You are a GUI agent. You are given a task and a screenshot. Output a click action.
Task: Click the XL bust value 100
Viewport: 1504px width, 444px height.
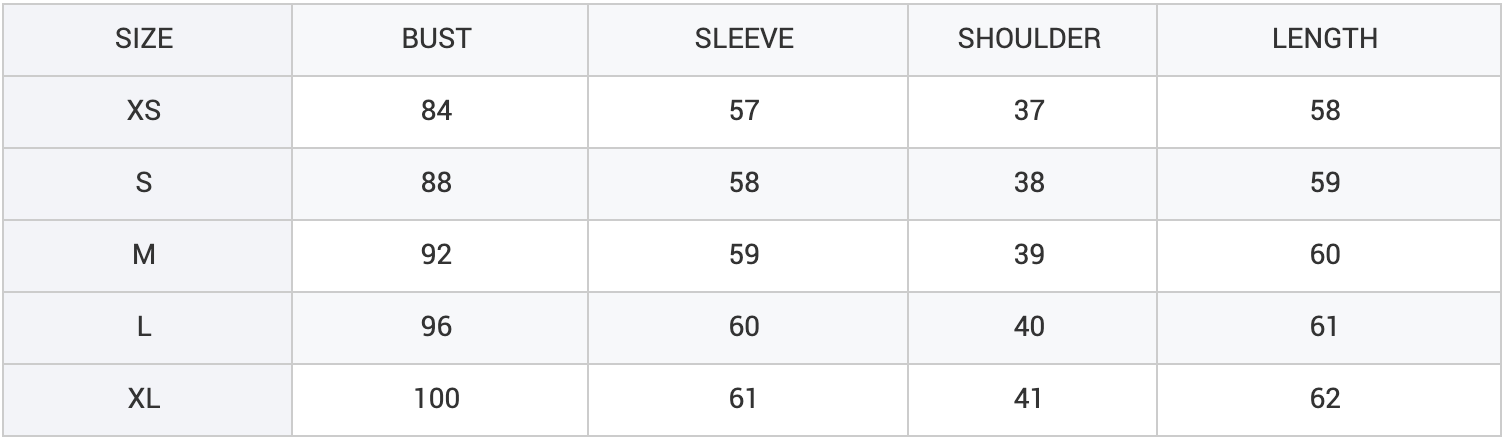pos(436,399)
